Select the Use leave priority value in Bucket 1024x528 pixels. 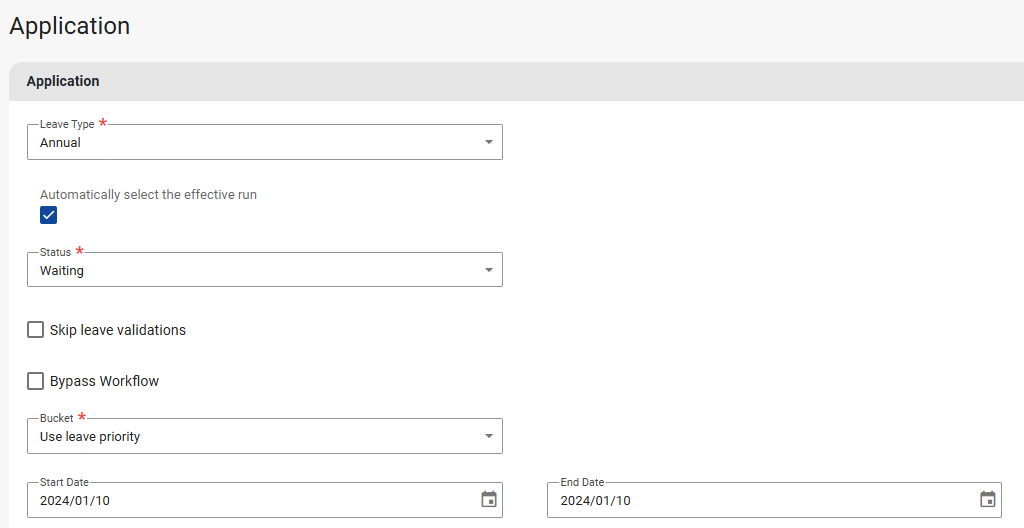[90, 437]
